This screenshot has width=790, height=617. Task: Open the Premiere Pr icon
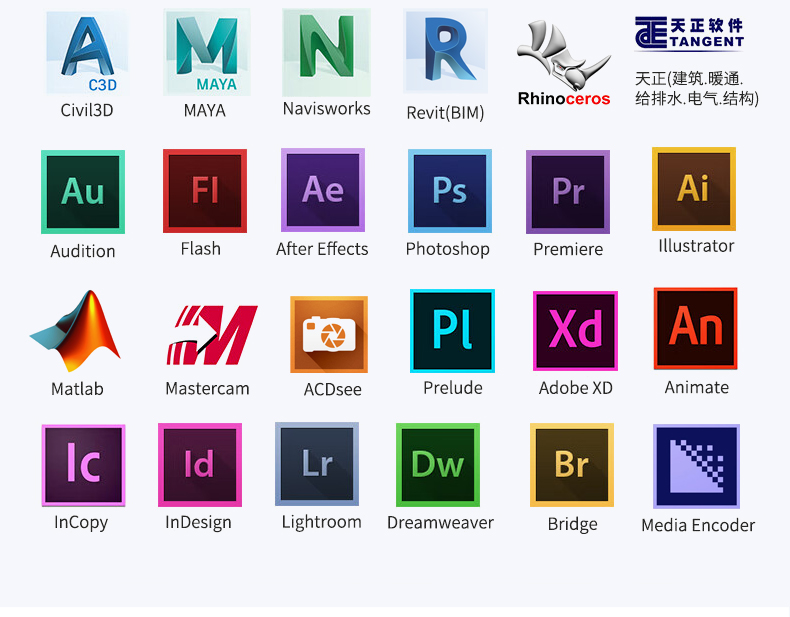click(568, 192)
